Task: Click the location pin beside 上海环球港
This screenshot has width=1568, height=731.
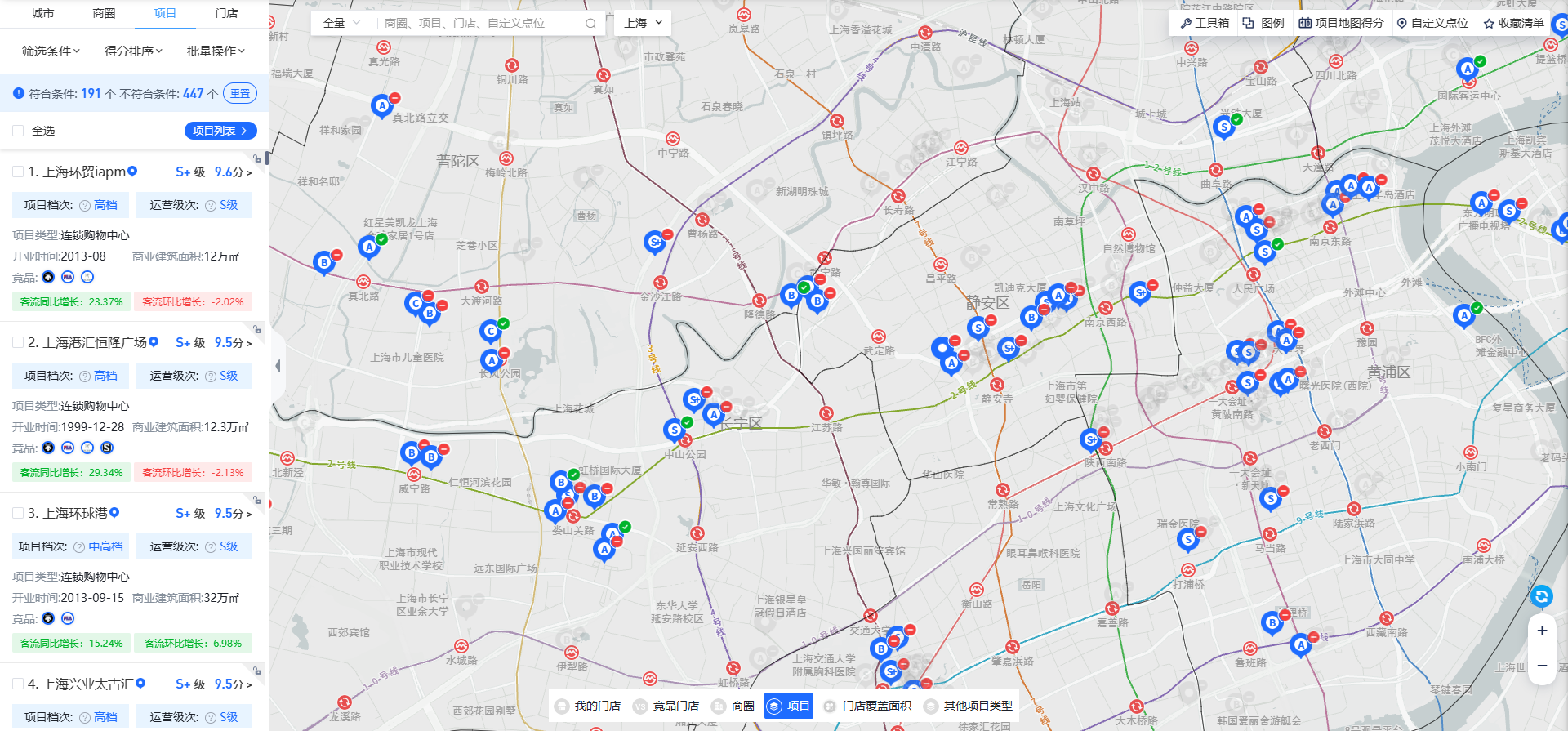Action: click(x=114, y=512)
